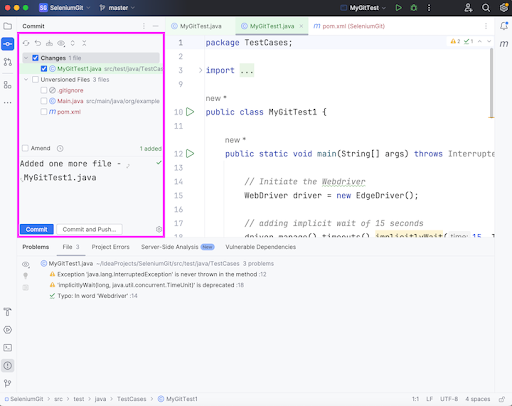
Task: Open the Pull Requests tool window
Action: (x=7, y=62)
